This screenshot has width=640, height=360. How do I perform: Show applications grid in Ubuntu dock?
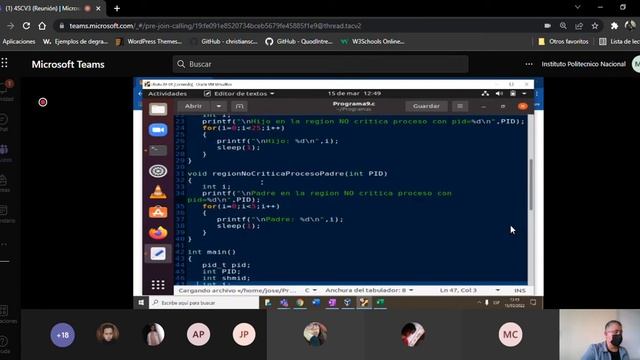158,284
